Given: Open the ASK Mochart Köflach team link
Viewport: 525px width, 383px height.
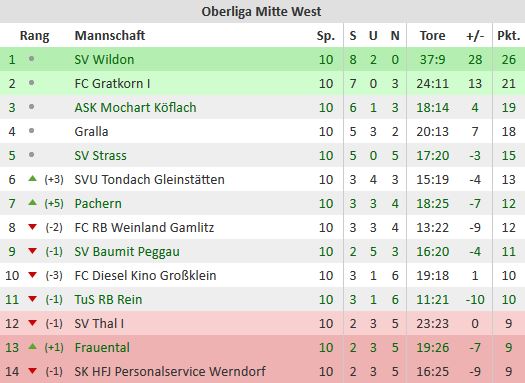Looking at the screenshot, I should [x=136, y=107].
